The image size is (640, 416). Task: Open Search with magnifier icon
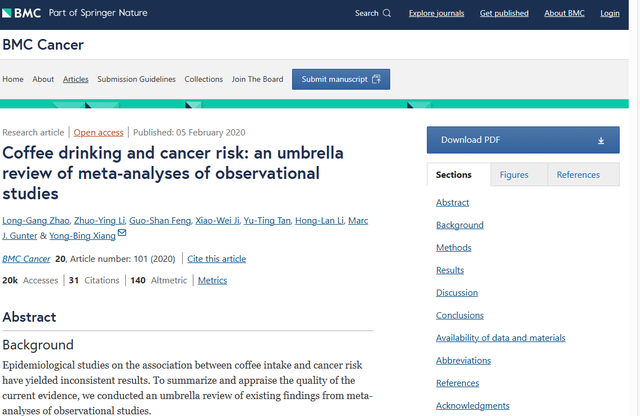tap(373, 13)
